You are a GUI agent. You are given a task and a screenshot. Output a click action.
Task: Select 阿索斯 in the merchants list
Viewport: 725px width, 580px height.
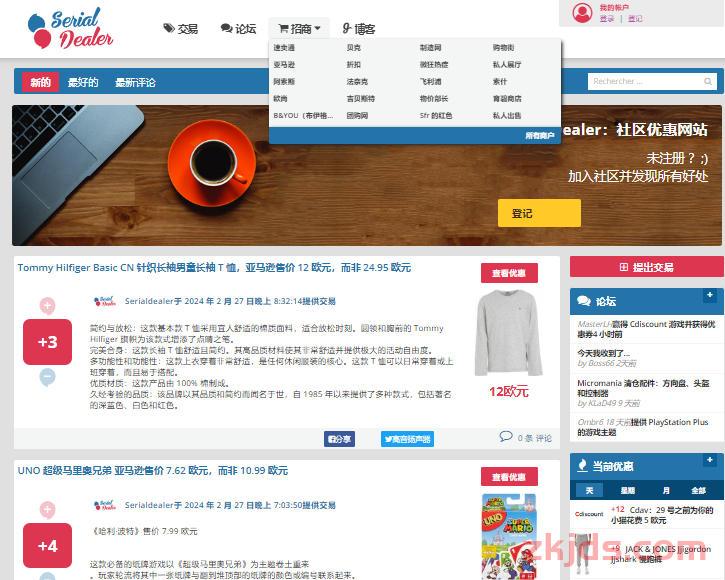(x=284, y=82)
